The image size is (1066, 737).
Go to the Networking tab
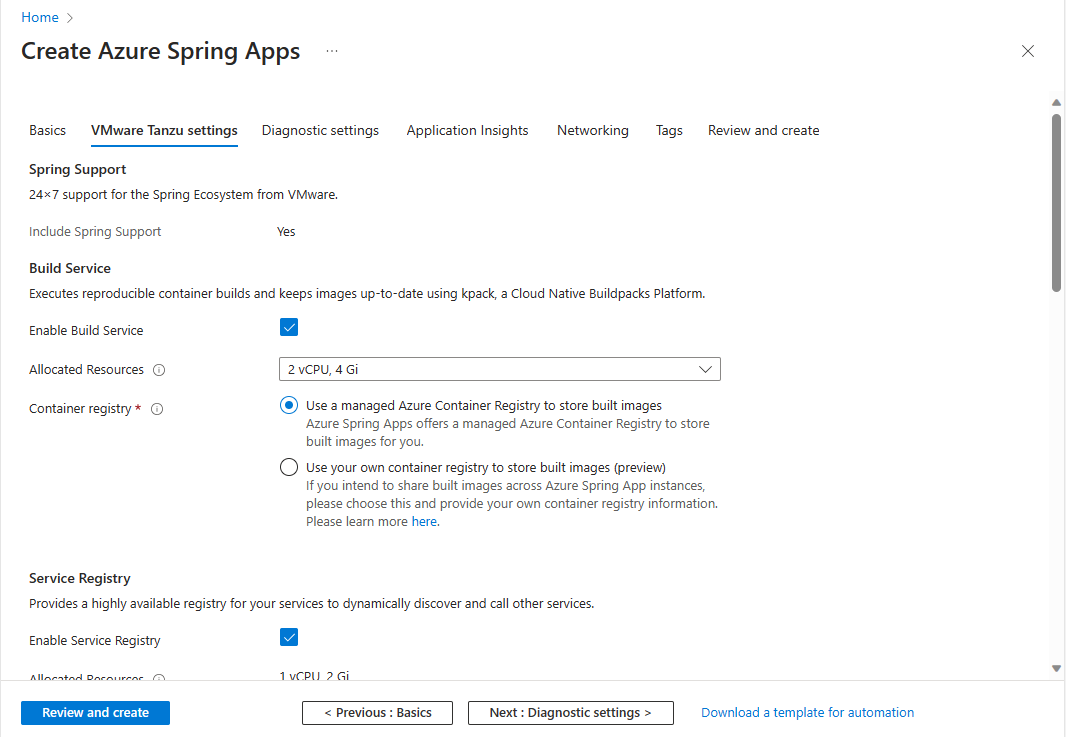pos(592,131)
